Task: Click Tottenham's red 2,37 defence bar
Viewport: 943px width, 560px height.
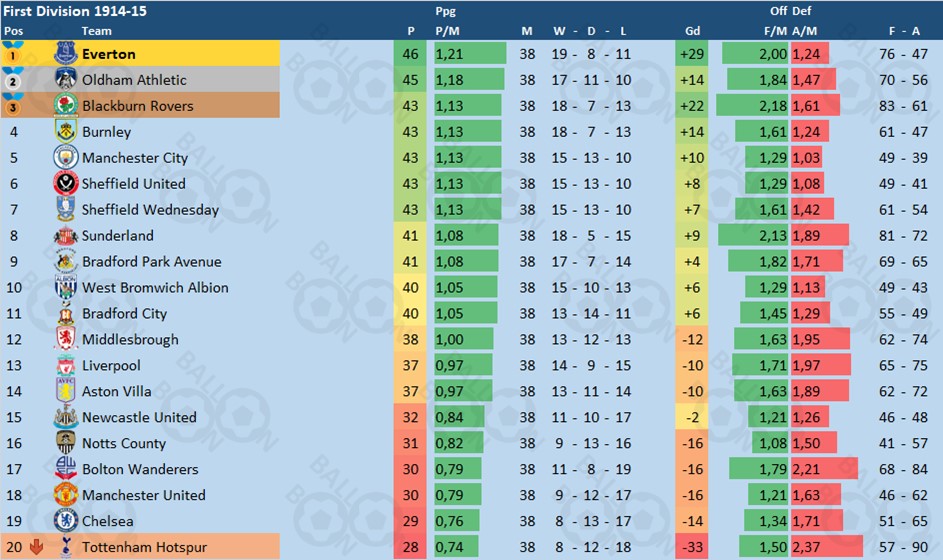Action: (x=827, y=547)
